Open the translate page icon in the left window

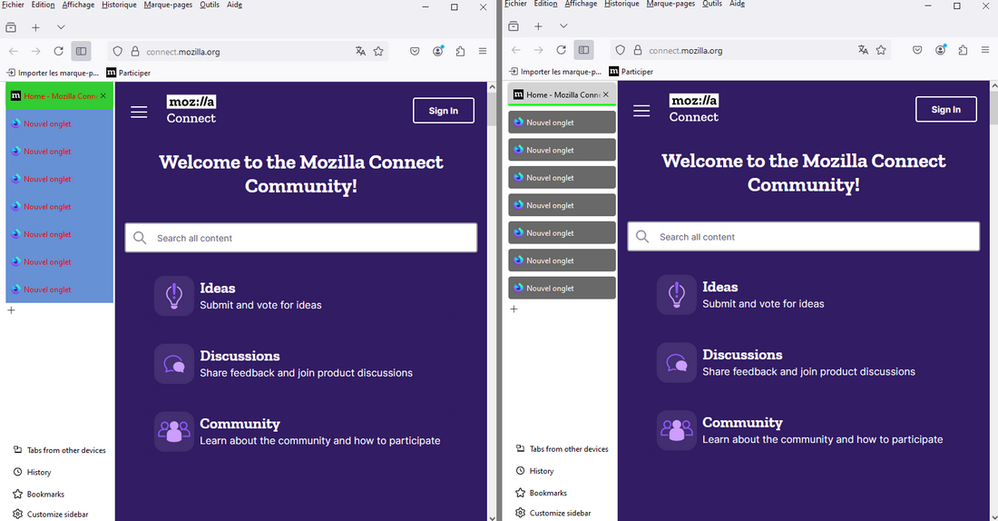coord(360,51)
